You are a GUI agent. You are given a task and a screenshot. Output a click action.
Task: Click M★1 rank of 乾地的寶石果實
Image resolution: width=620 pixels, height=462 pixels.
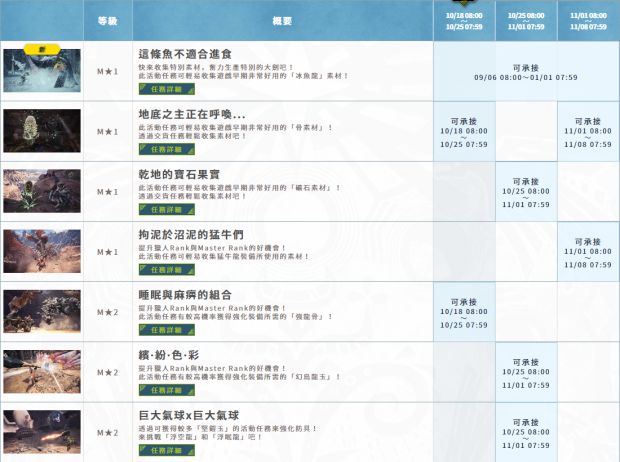pos(108,192)
